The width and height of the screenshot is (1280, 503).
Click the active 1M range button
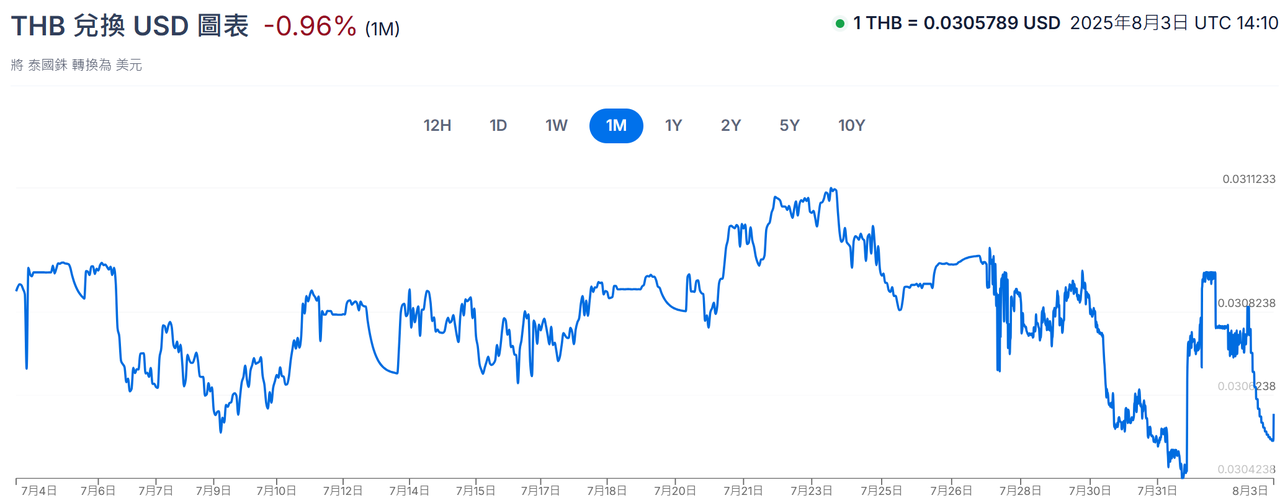coord(616,126)
